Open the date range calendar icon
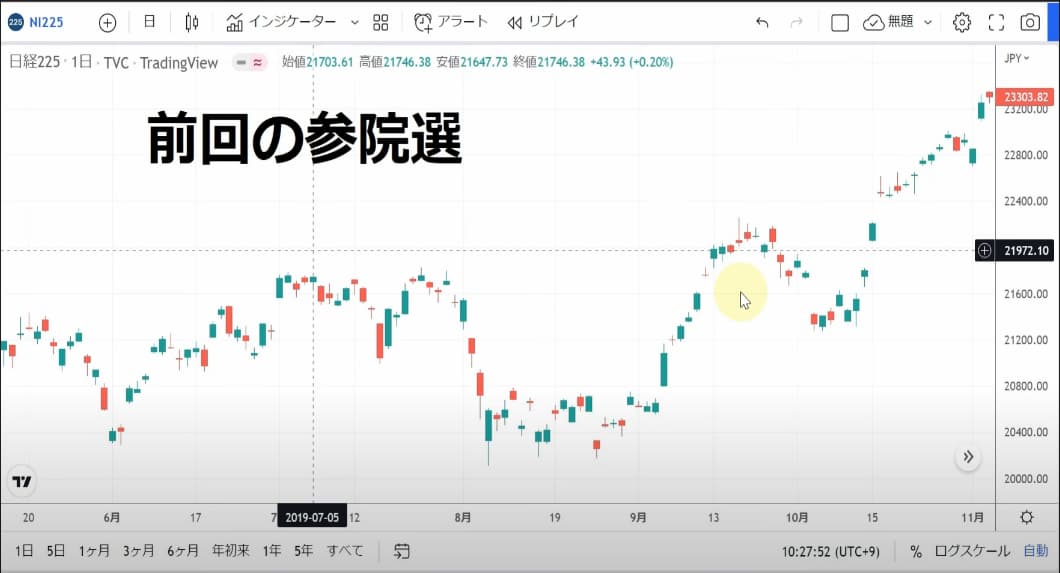The image size is (1060, 573). tap(402, 551)
